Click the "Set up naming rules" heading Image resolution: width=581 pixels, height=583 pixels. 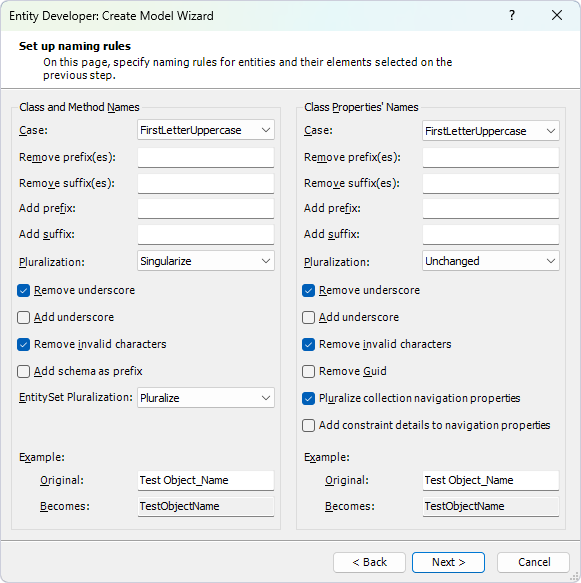[x=75, y=46]
